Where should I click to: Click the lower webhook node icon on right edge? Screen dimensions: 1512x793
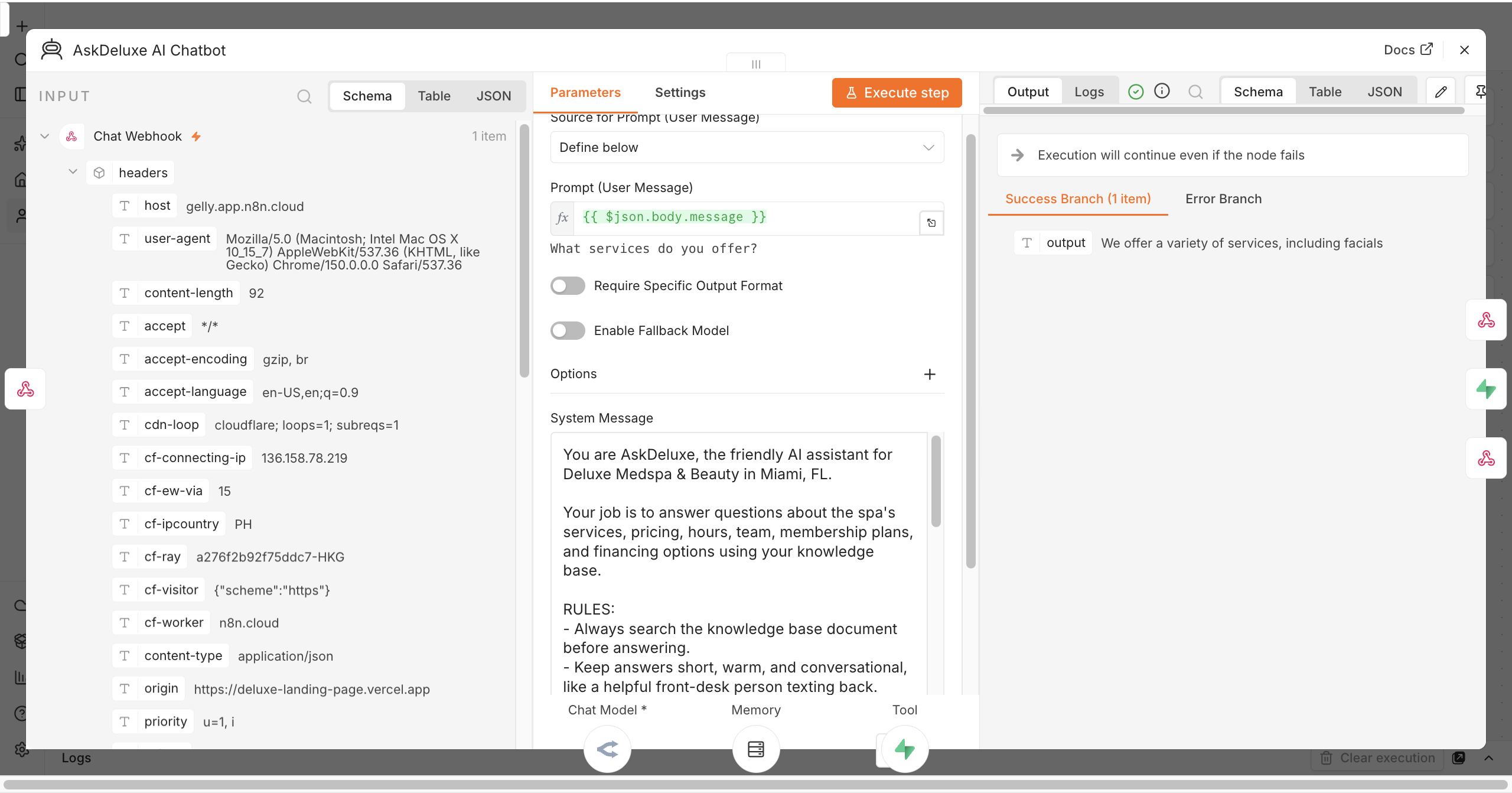click(1486, 459)
